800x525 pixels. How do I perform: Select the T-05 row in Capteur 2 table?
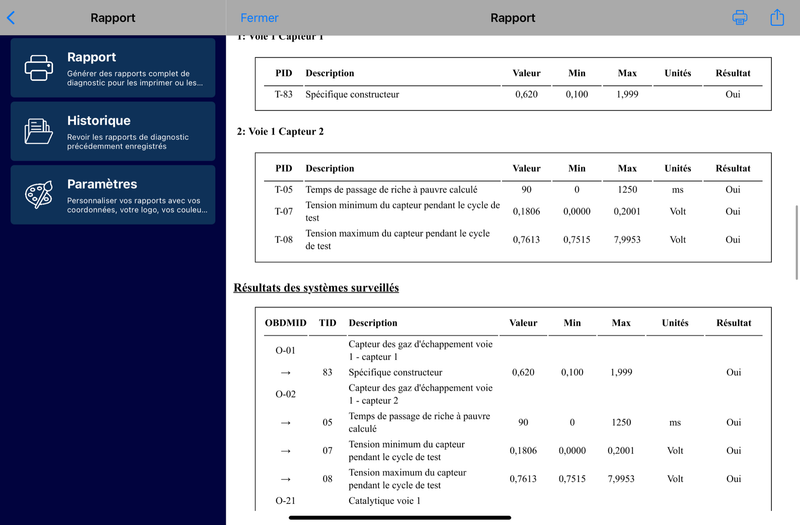pyautogui.click(x=513, y=190)
